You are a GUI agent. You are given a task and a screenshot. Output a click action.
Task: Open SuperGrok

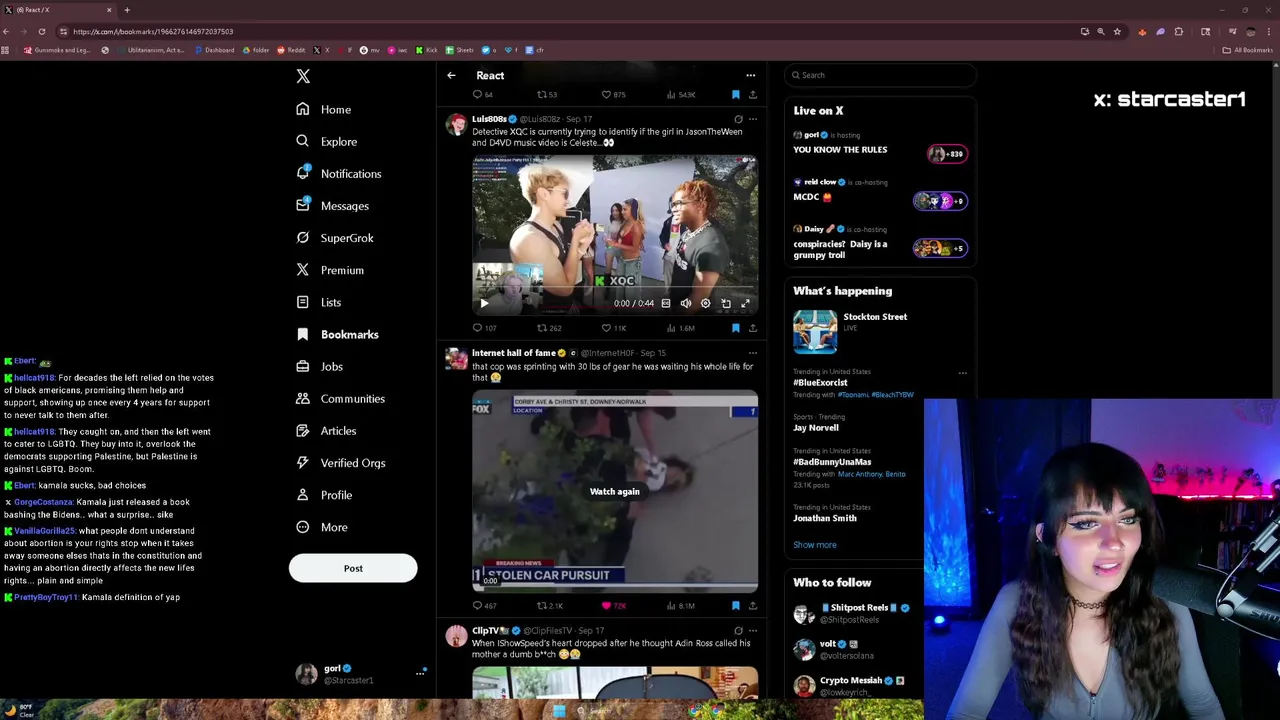[335, 237]
